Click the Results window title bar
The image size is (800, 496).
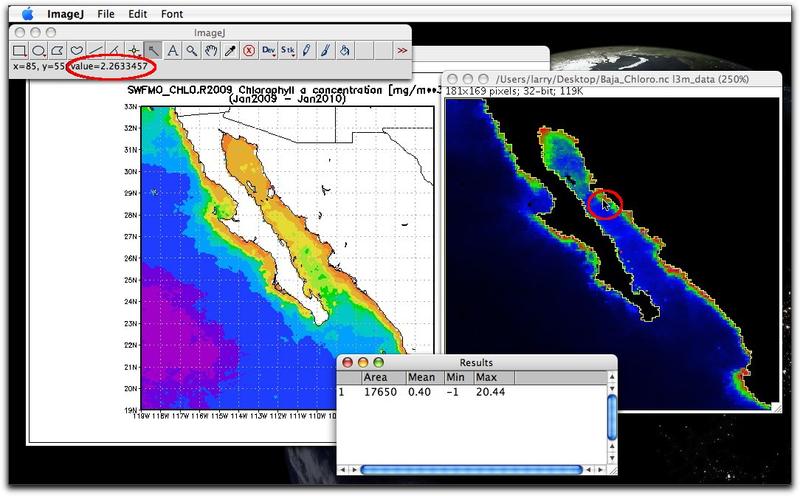pyautogui.click(x=477, y=362)
